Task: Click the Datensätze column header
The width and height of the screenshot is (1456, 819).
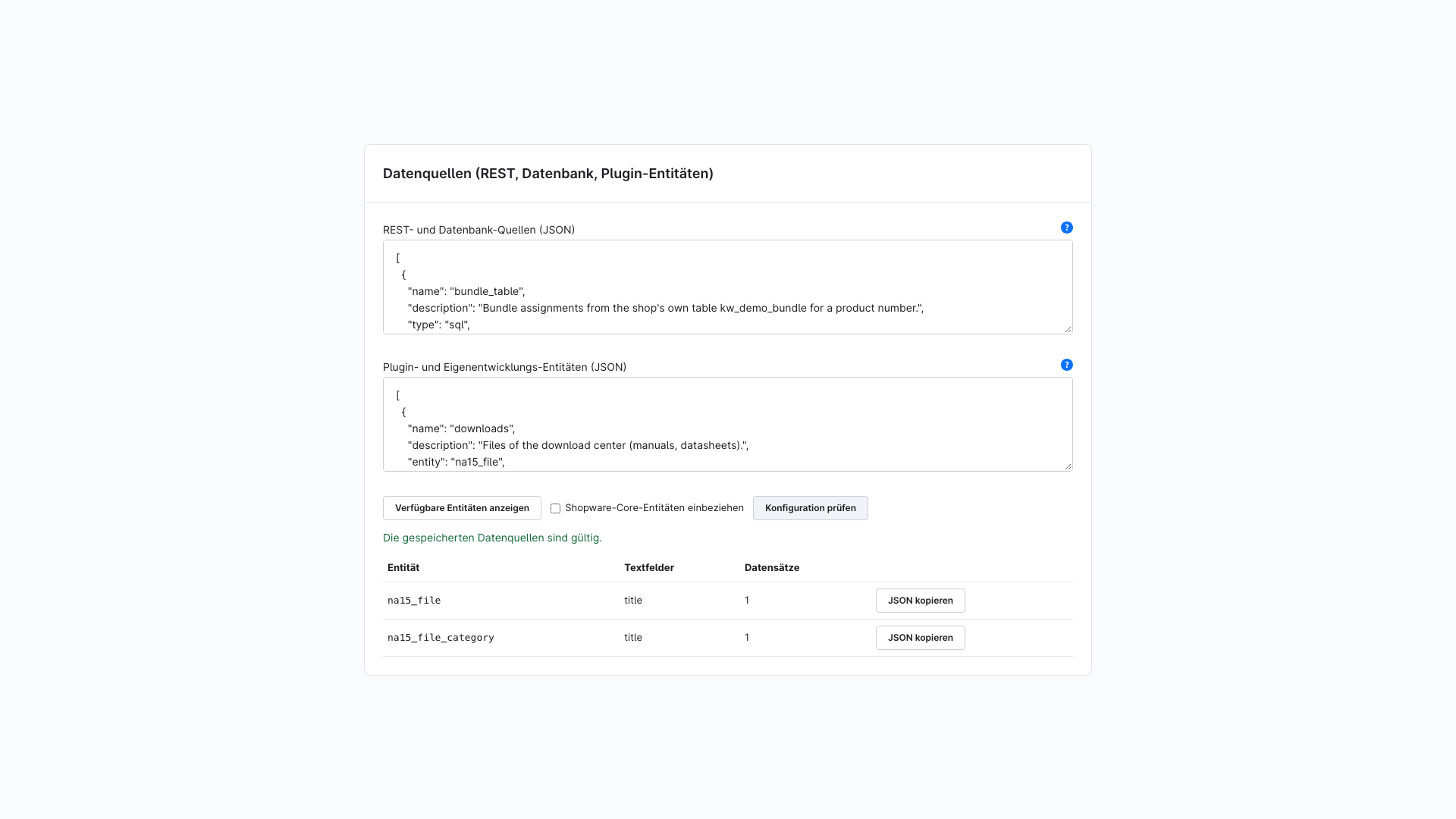Action: 772,568
